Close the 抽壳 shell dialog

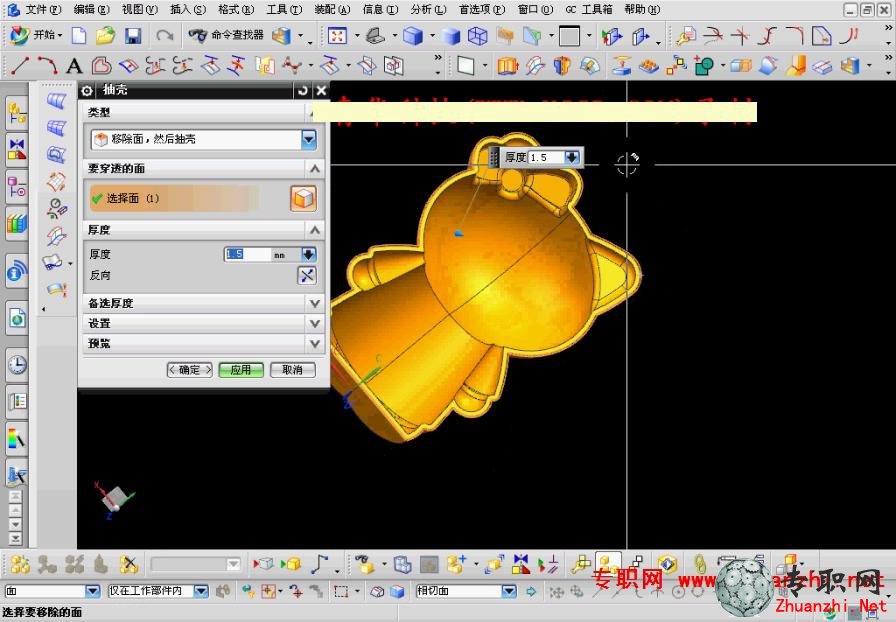pos(321,90)
